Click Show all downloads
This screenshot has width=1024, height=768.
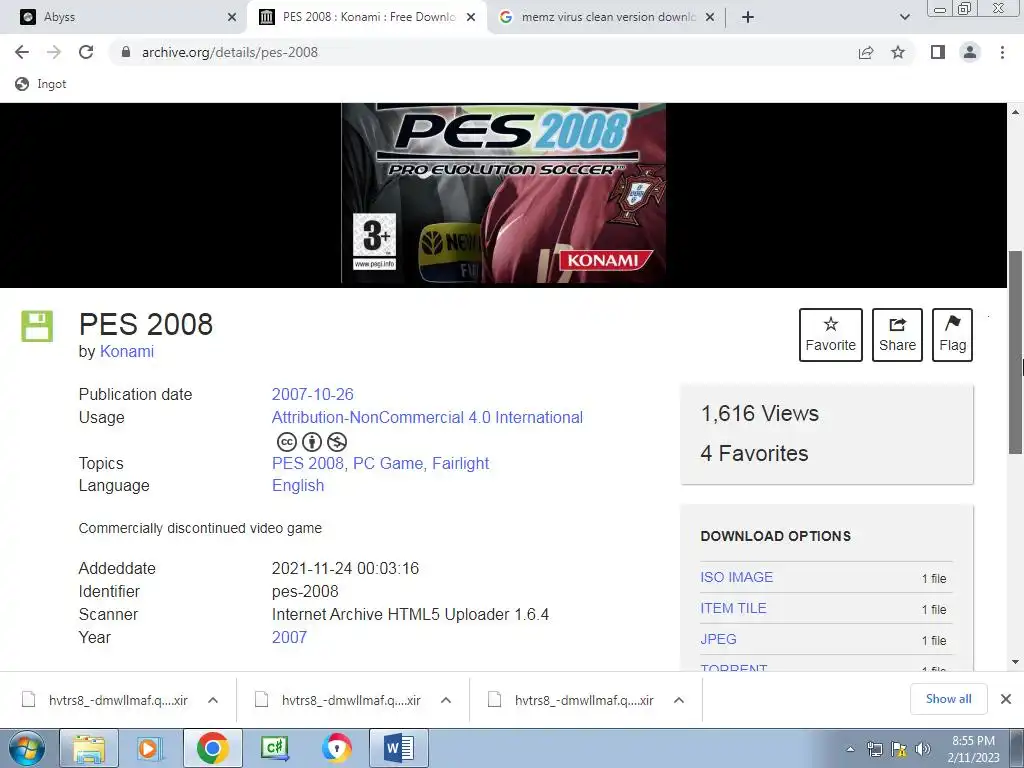[948, 699]
